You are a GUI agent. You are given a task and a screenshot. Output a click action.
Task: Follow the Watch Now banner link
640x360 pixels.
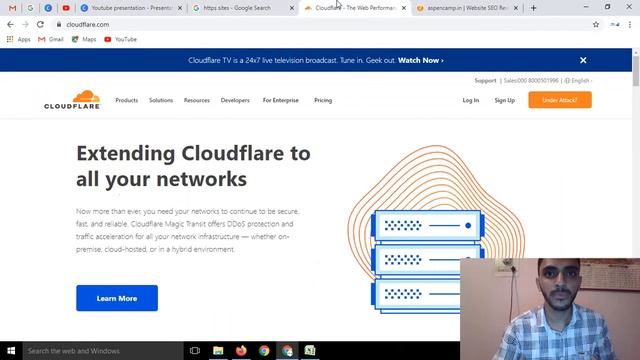point(420,60)
